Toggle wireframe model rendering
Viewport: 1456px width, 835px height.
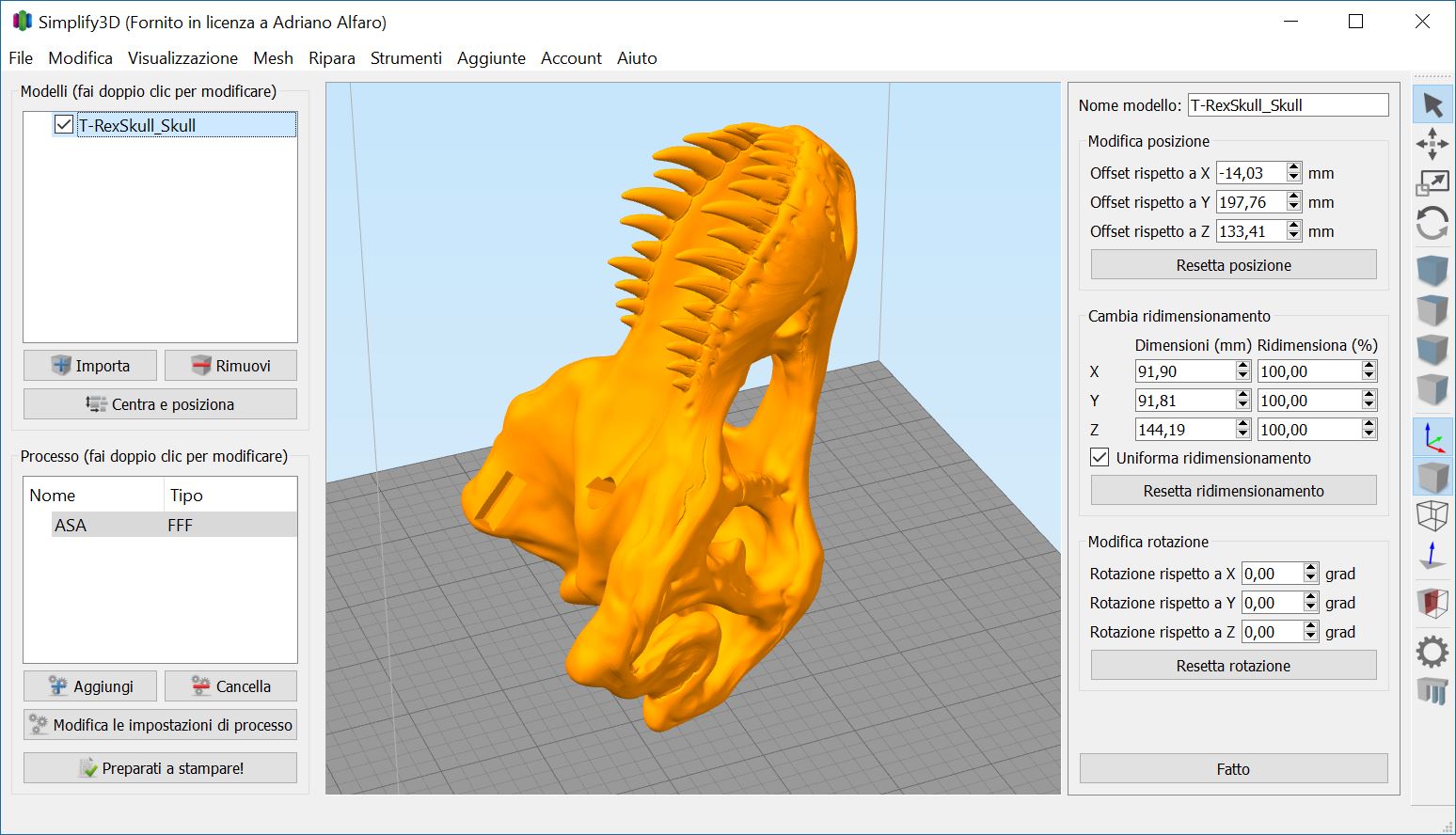click(x=1432, y=516)
